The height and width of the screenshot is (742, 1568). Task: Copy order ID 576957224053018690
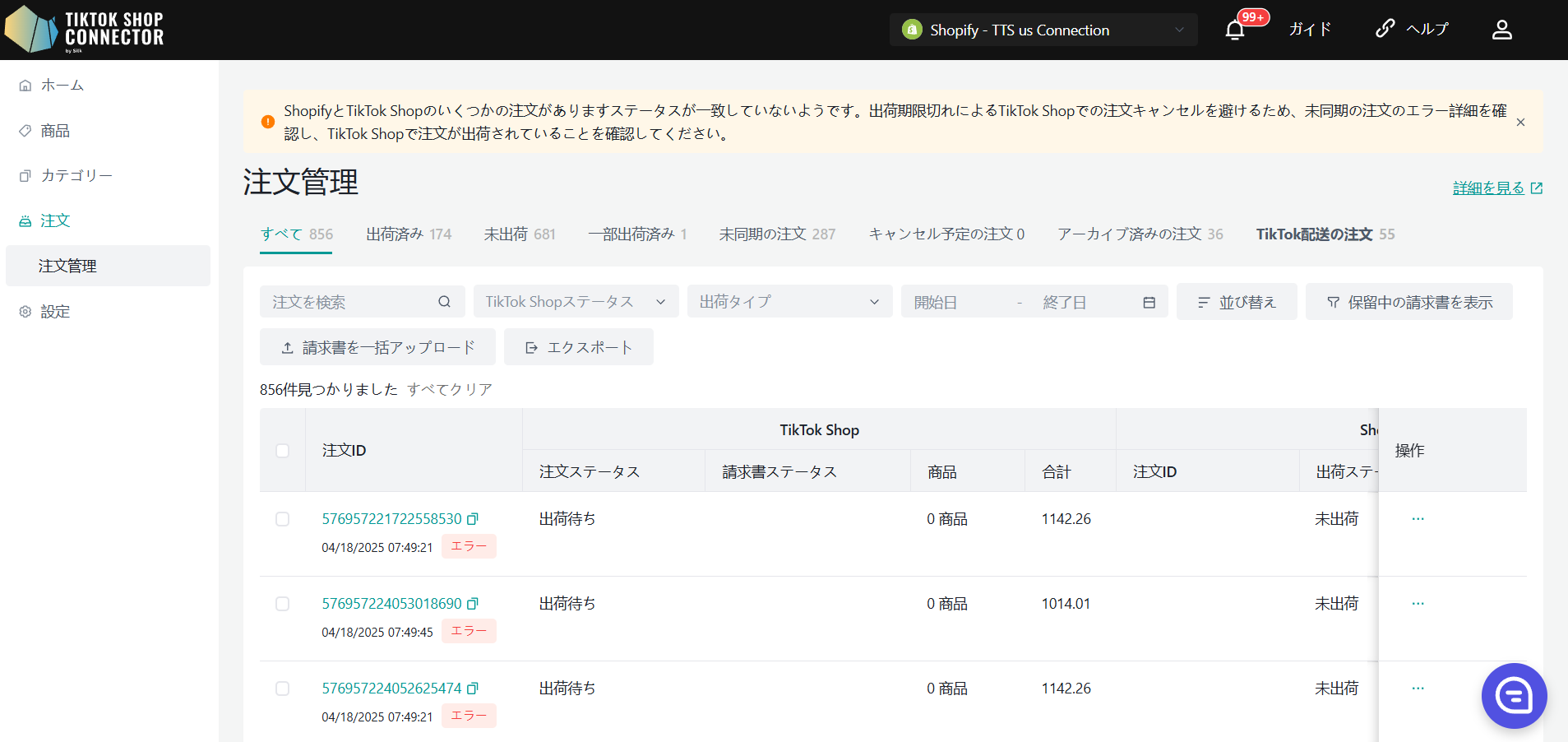[x=473, y=604]
